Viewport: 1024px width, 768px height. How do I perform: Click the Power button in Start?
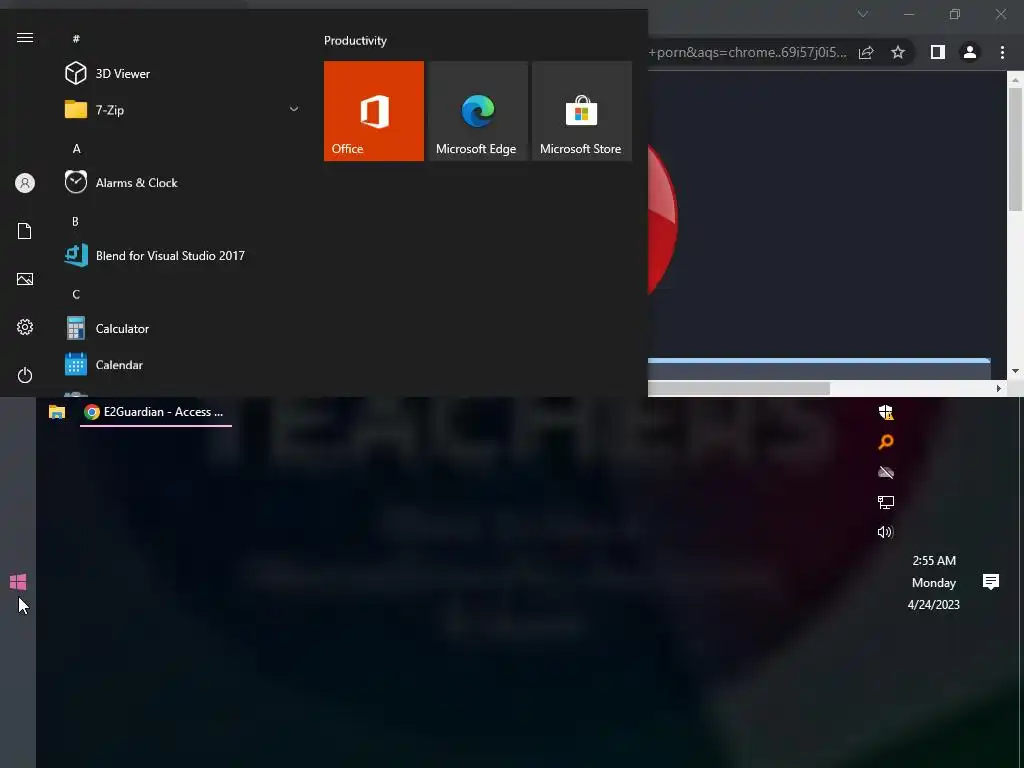coord(25,376)
